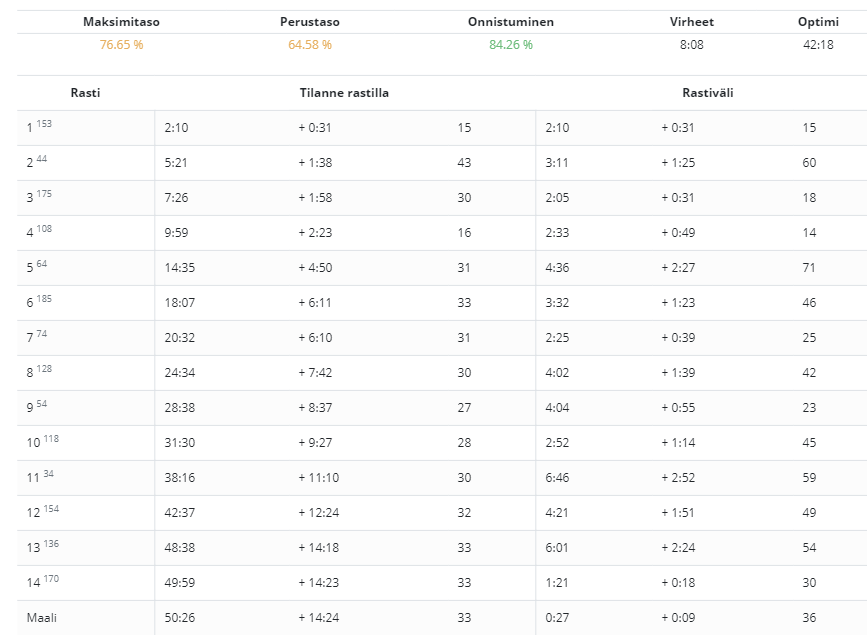The height and width of the screenshot is (640, 867).
Task: Click control 12 with code 154
Action: point(42,513)
